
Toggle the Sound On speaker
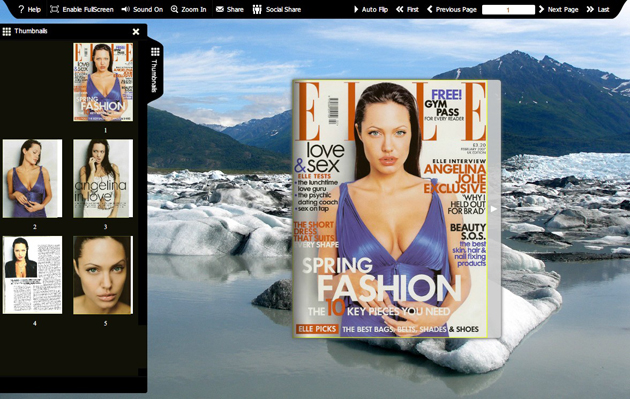142,9
